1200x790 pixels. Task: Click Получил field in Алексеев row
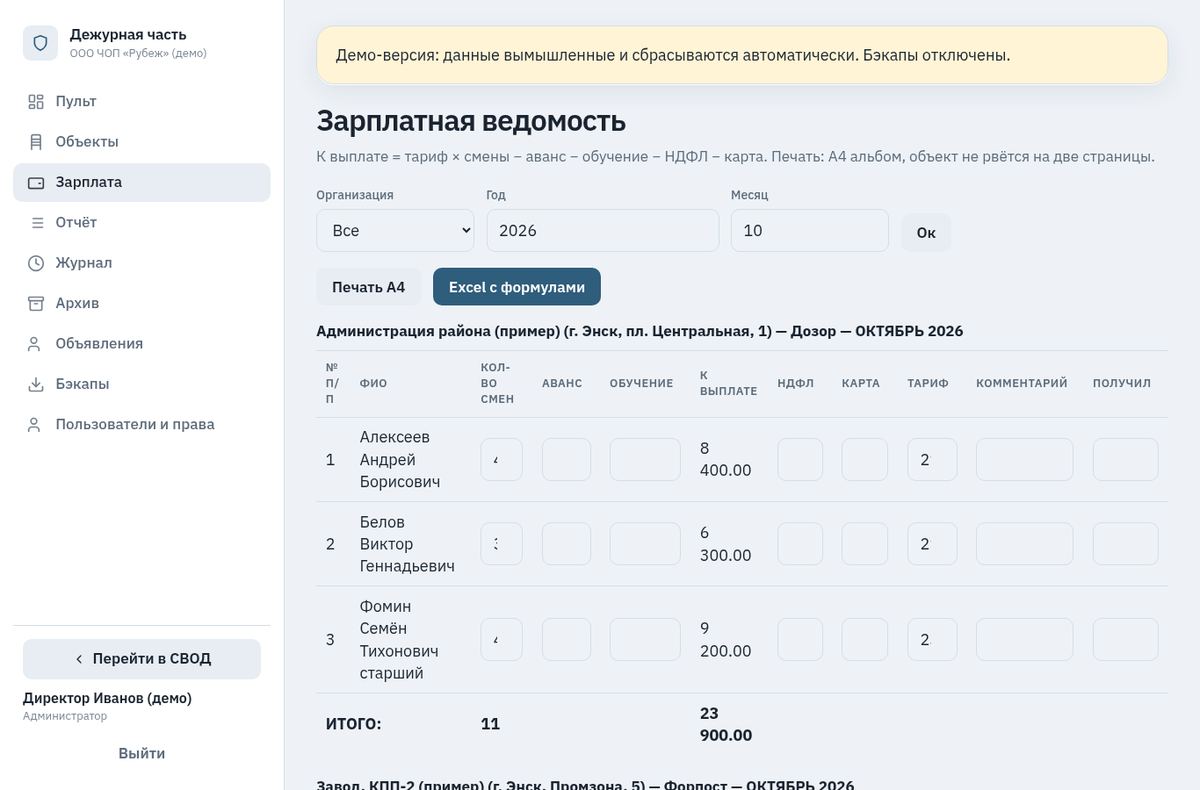coord(1126,460)
